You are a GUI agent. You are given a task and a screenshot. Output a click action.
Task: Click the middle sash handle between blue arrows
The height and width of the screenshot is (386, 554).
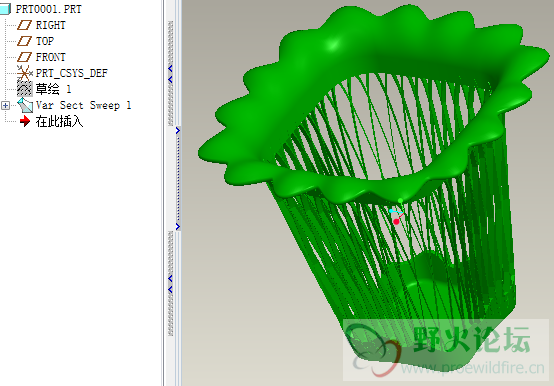coord(178,178)
